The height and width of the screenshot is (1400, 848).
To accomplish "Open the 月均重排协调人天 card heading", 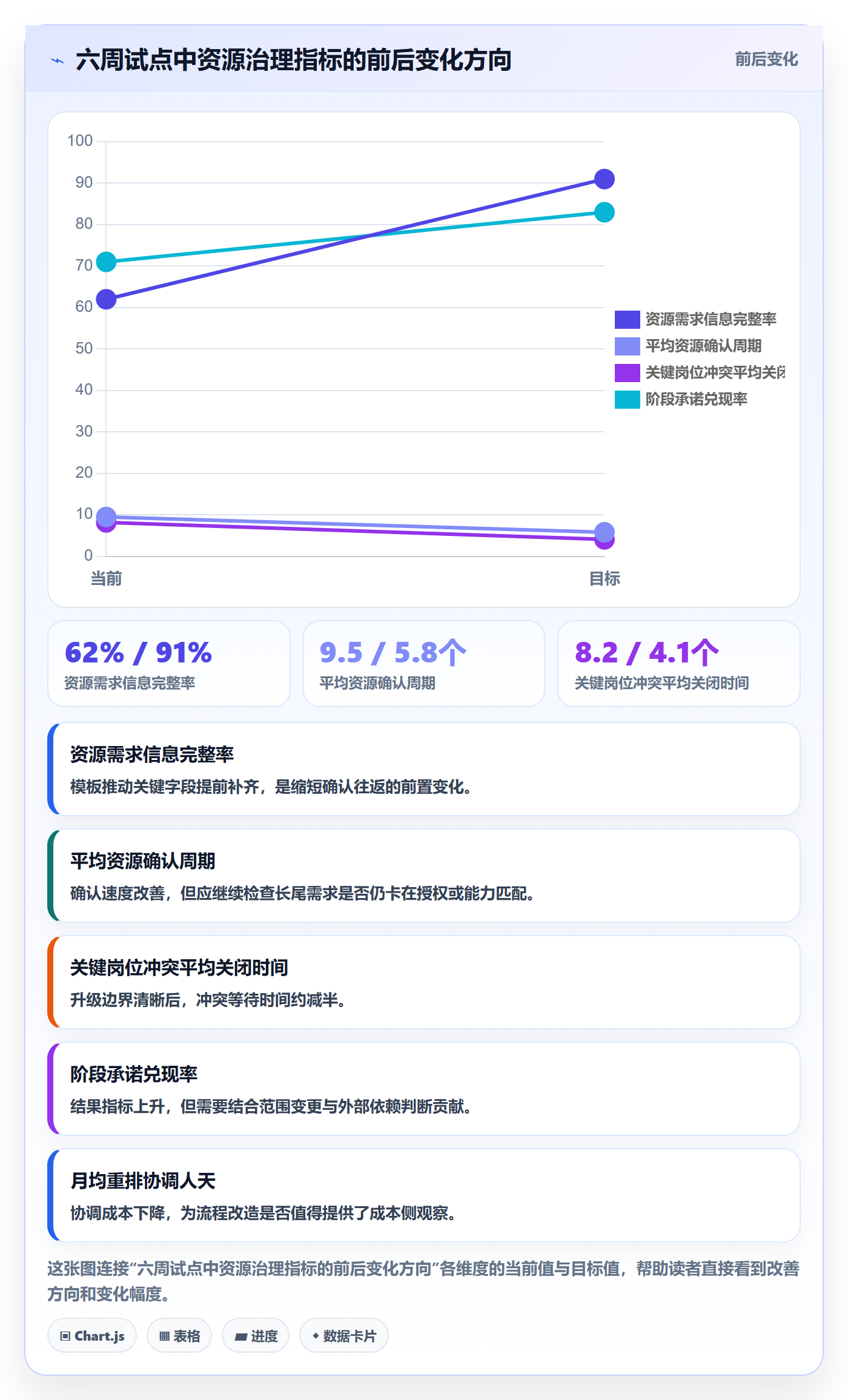I will pyautogui.click(x=143, y=1181).
